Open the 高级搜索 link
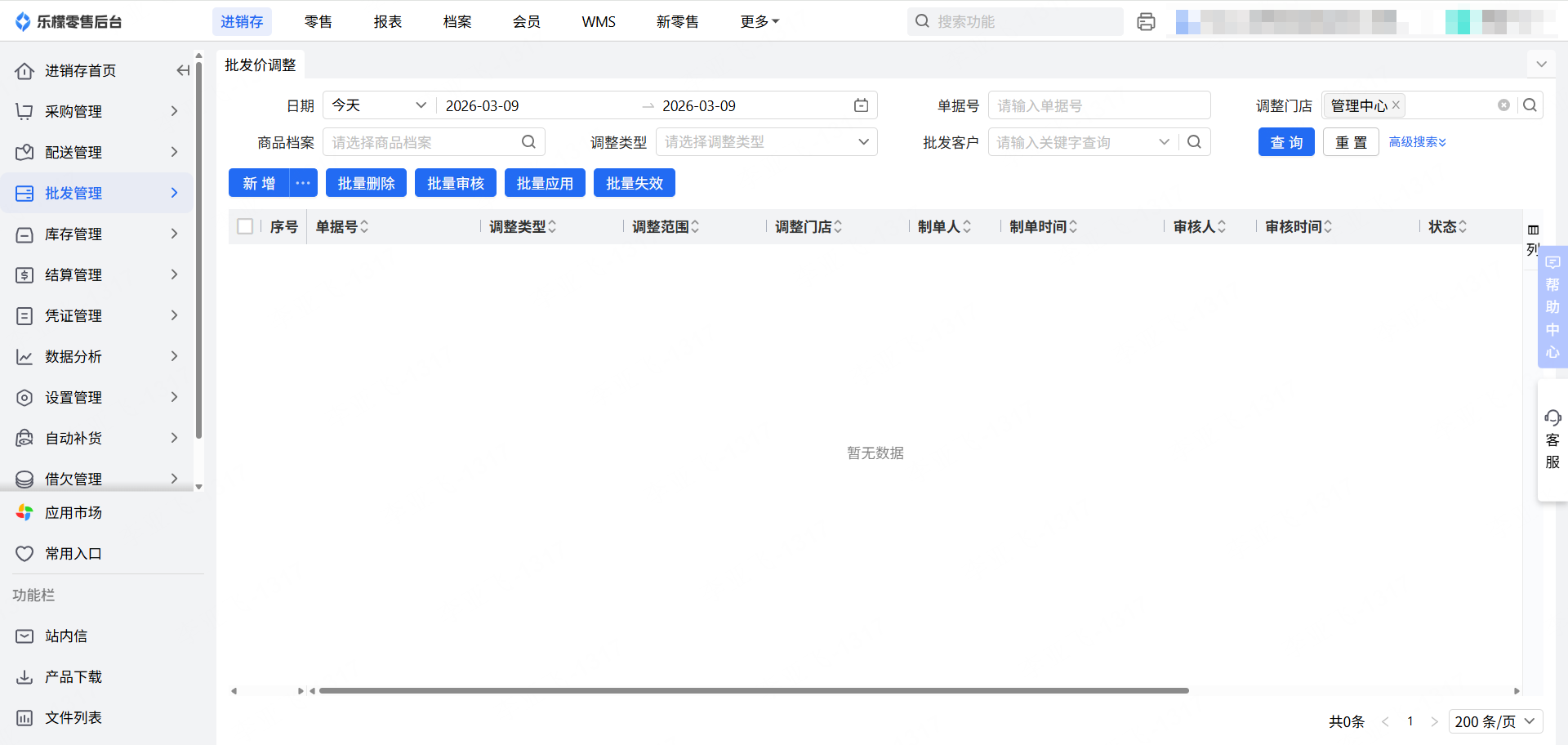The height and width of the screenshot is (745, 1568). click(x=1417, y=142)
